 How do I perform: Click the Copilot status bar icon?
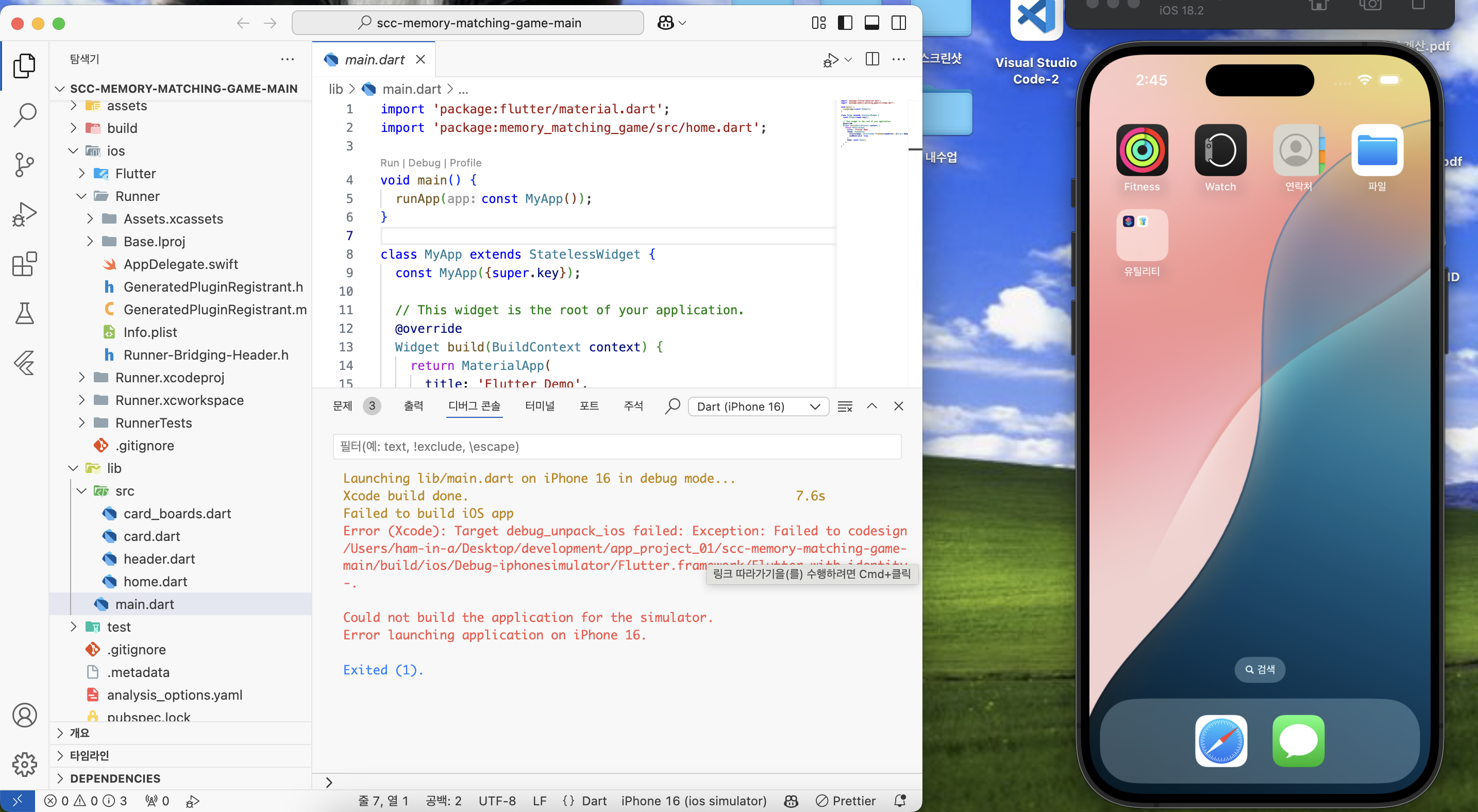[x=791, y=801]
